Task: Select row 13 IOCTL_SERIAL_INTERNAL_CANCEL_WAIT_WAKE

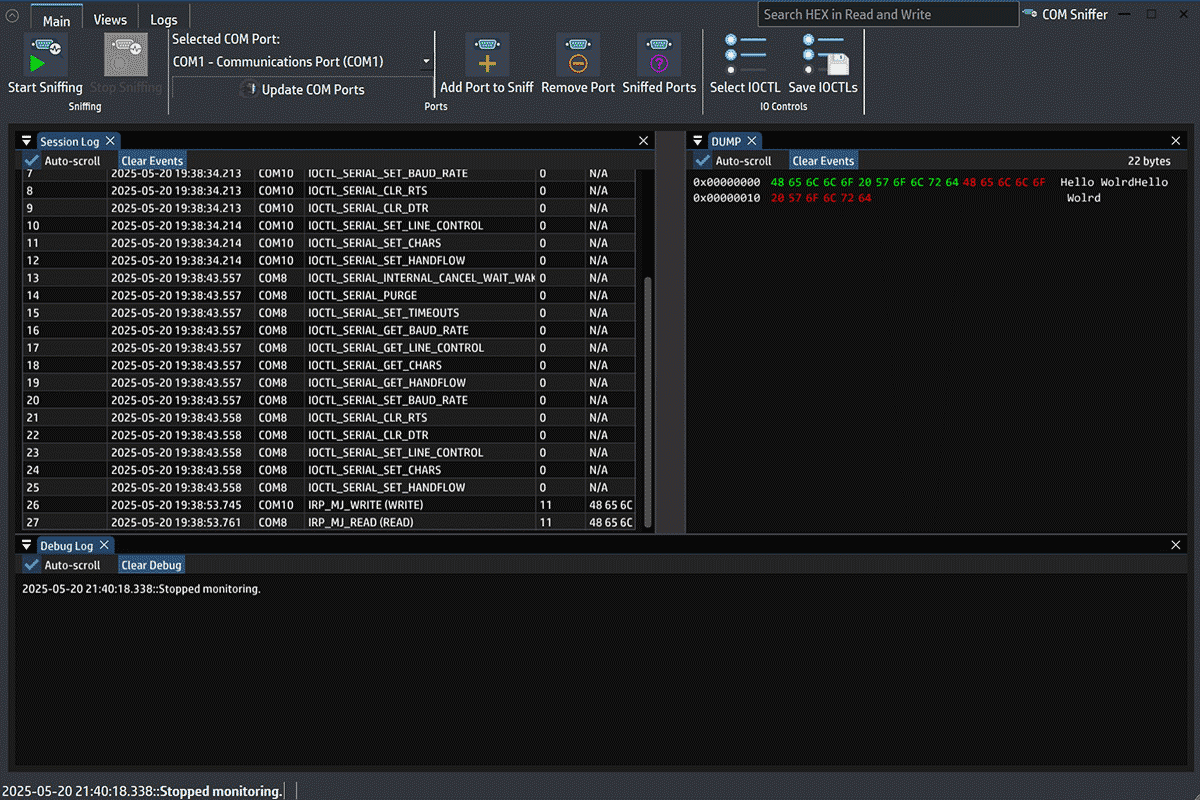Action: click(329, 278)
